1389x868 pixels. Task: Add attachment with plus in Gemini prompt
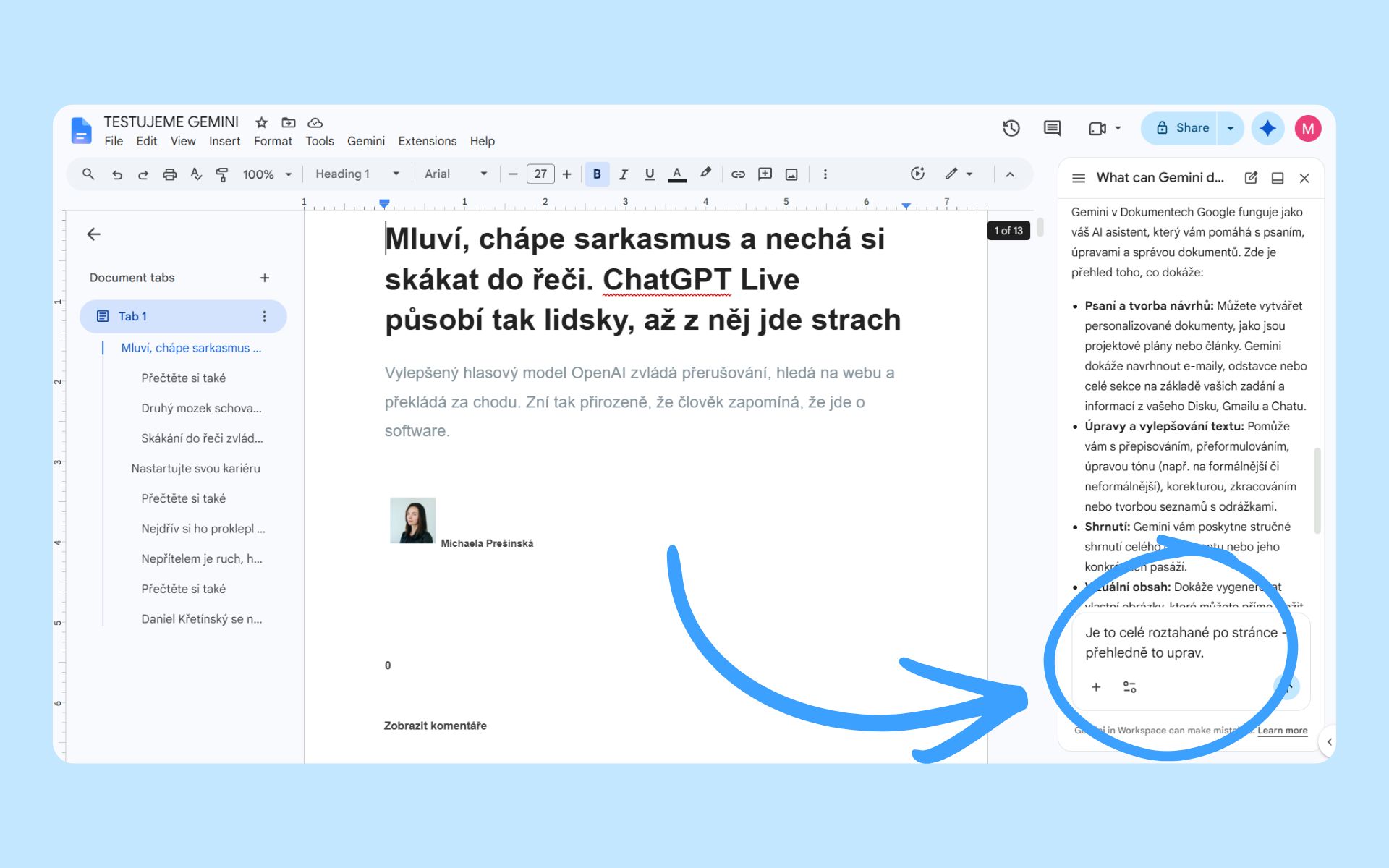[1096, 687]
